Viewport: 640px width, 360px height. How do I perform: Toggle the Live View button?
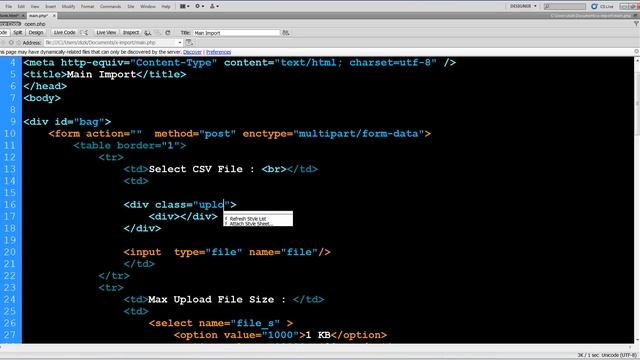[x=106, y=32]
